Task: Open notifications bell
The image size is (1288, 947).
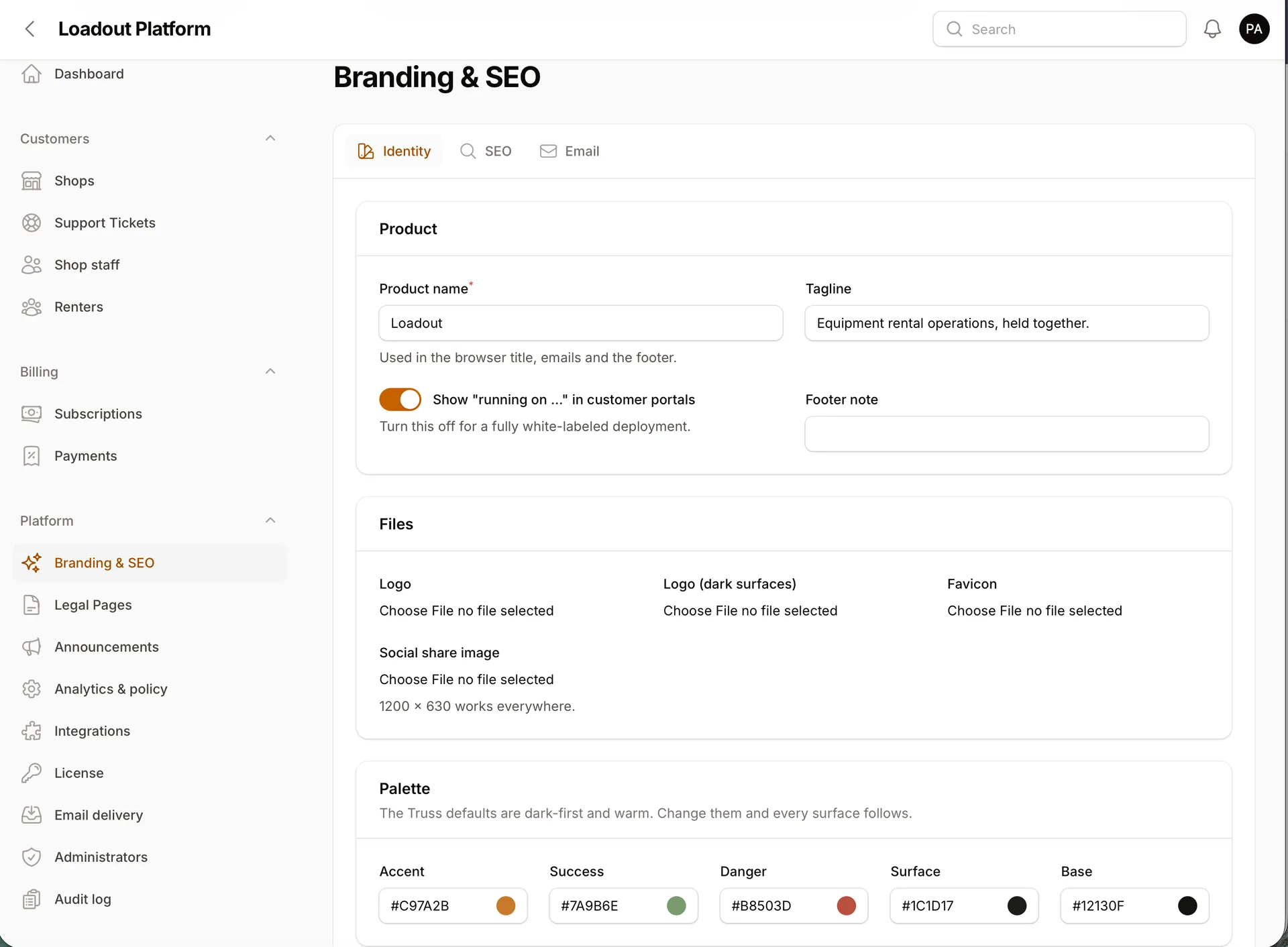Action: pyautogui.click(x=1212, y=29)
